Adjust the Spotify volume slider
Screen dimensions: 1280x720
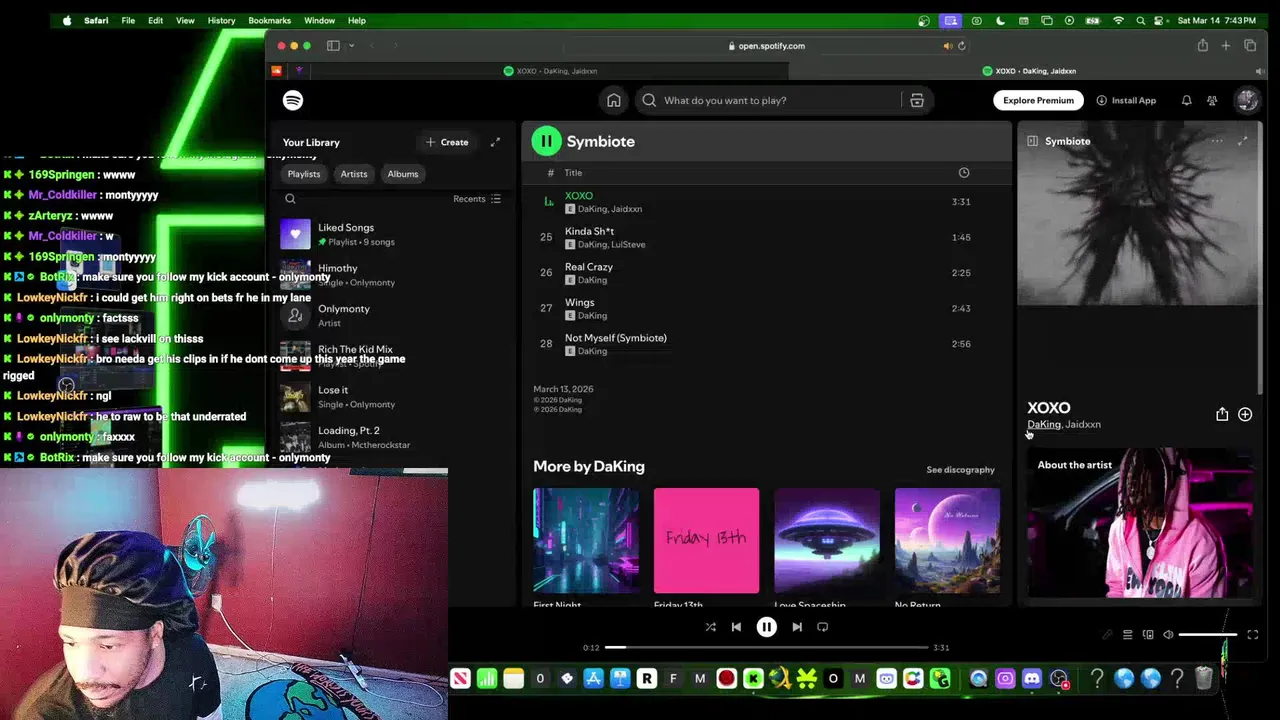(1208, 635)
